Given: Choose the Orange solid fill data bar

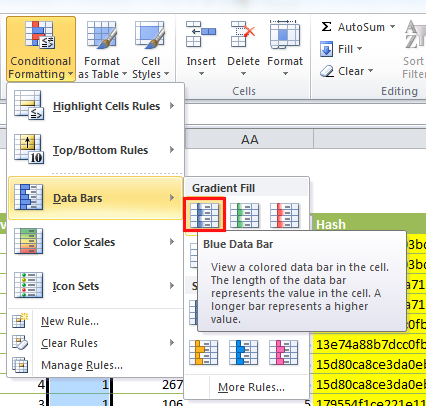Looking at the screenshot, I should pos(204,352).
